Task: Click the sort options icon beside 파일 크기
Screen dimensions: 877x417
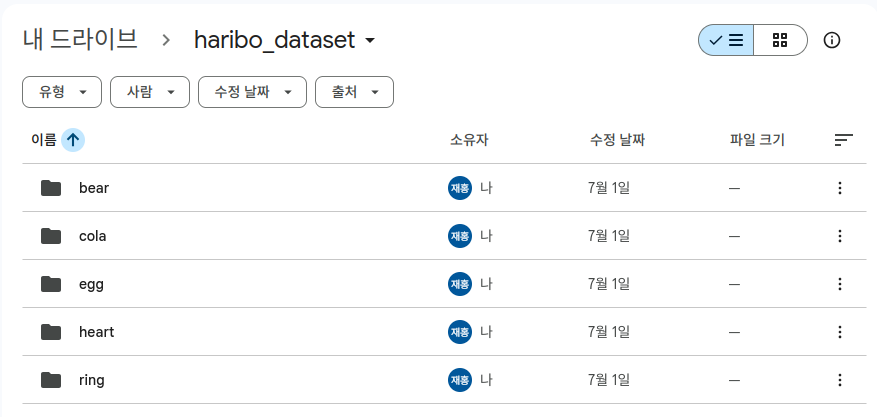Action: [x=843, y=140]
